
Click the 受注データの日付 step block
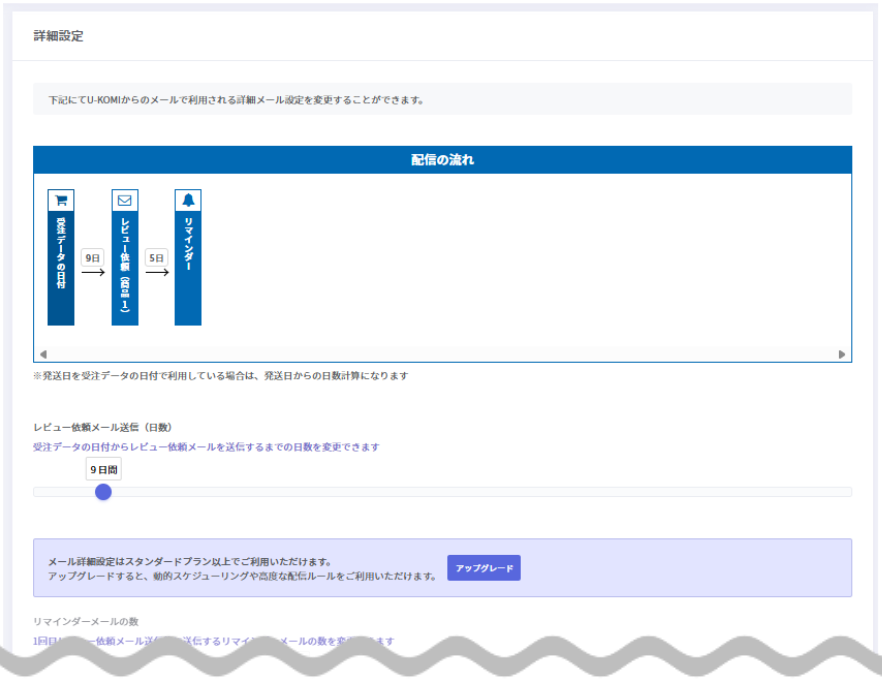pyautogui.click(x=61, y=267)
